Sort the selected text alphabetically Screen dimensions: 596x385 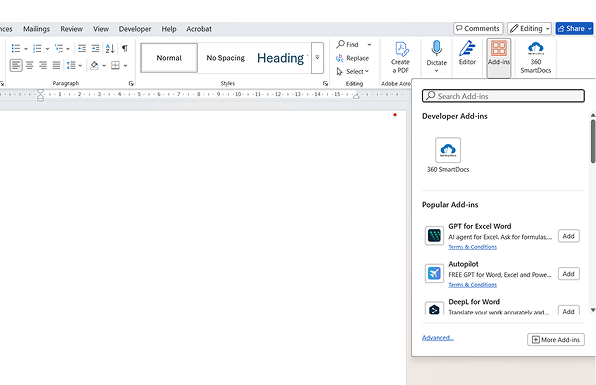coord(110,48)
